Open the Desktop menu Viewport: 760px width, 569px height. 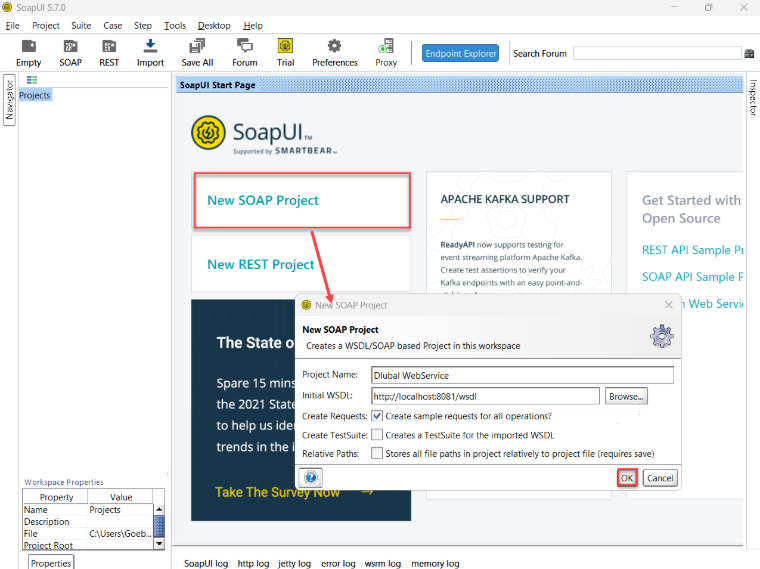click(214, 25)
